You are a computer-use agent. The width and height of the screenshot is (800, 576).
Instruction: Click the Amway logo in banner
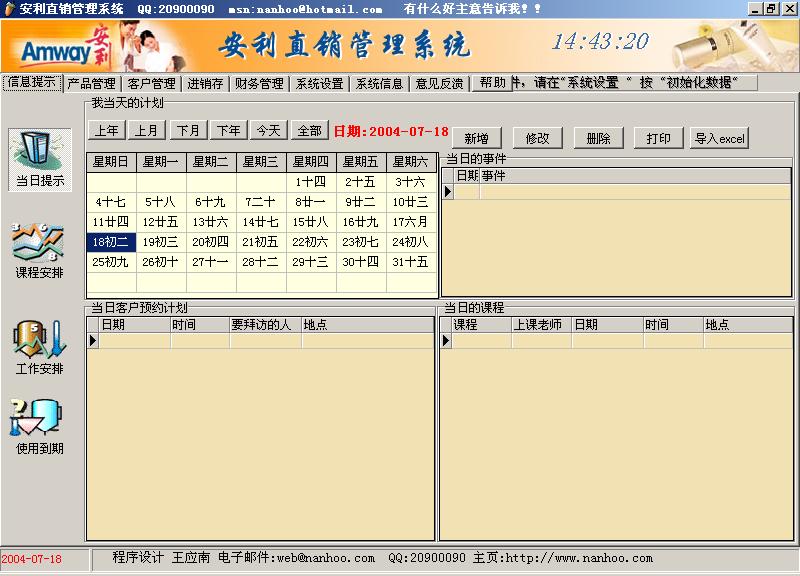click(x=65, y=48)
